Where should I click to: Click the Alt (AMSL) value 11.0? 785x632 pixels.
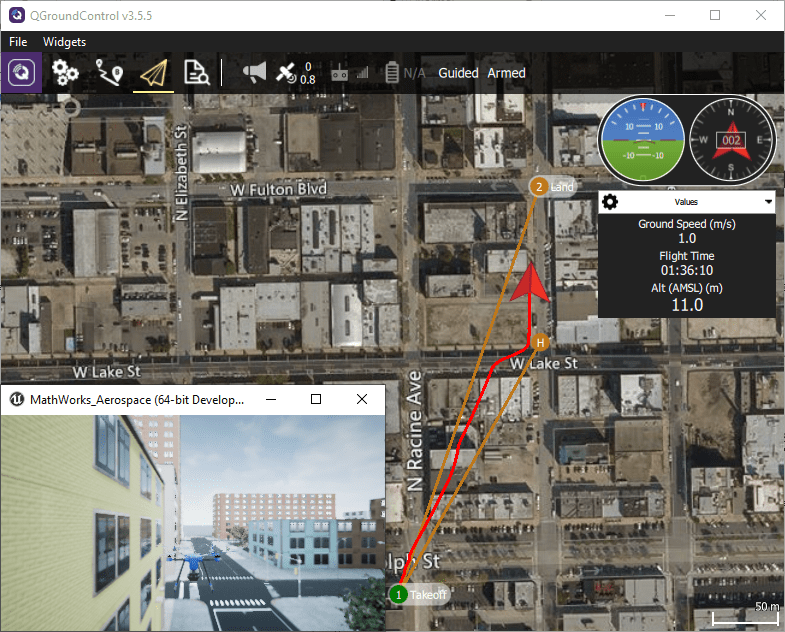(687, 304)
